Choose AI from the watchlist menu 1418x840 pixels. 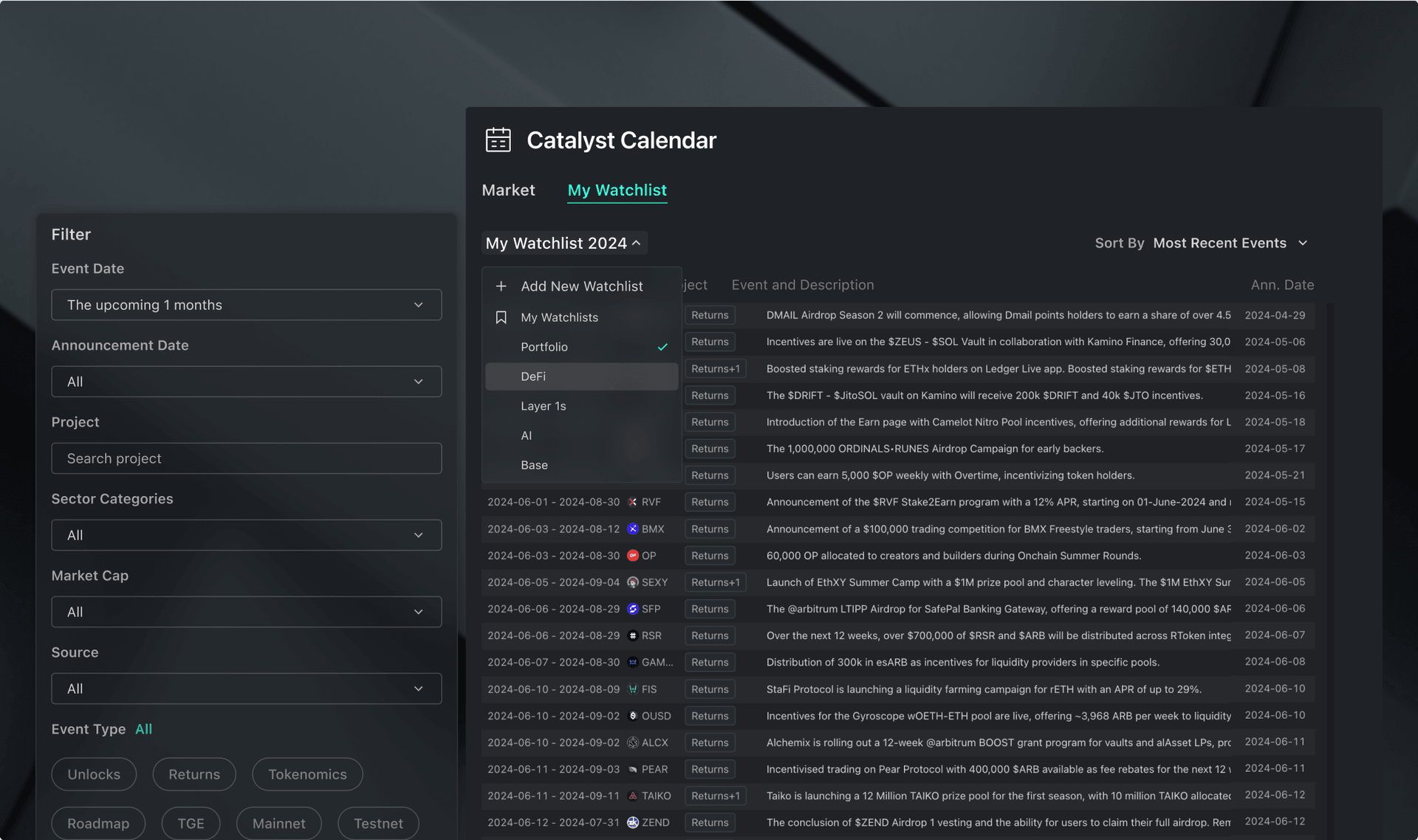tap(582, 436)
